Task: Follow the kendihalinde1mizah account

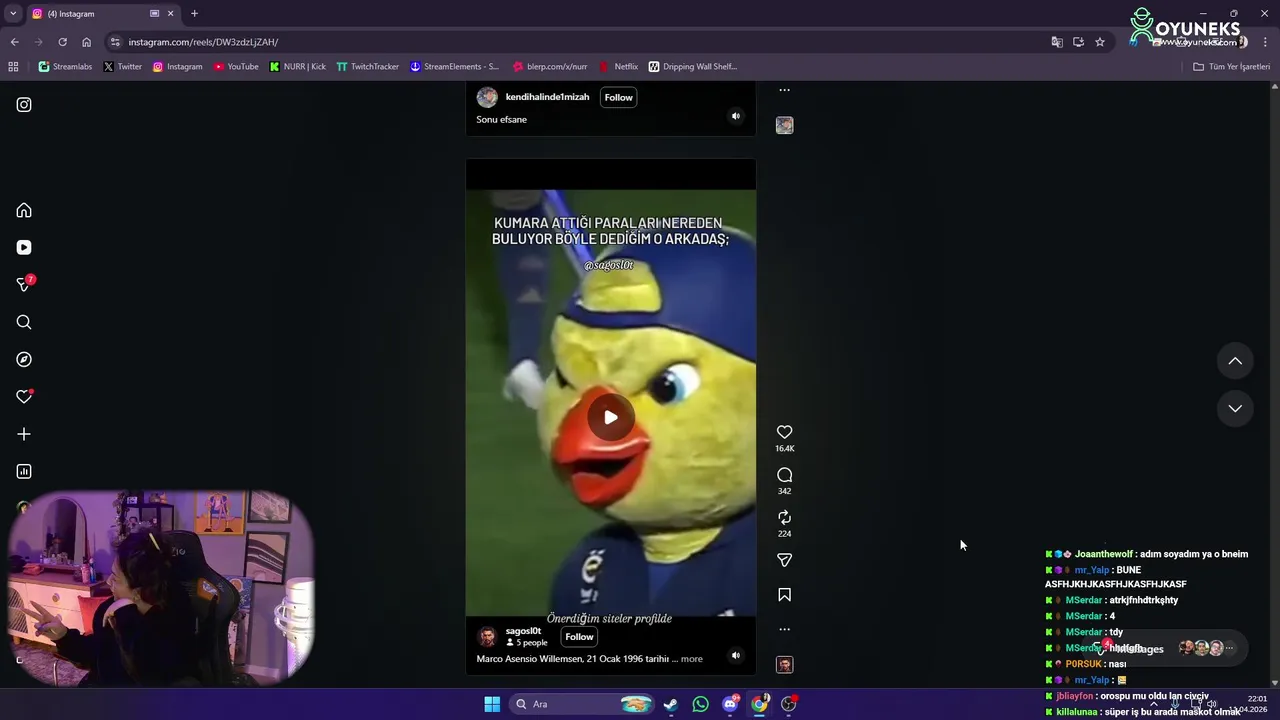Action: [x=618, y=97]
